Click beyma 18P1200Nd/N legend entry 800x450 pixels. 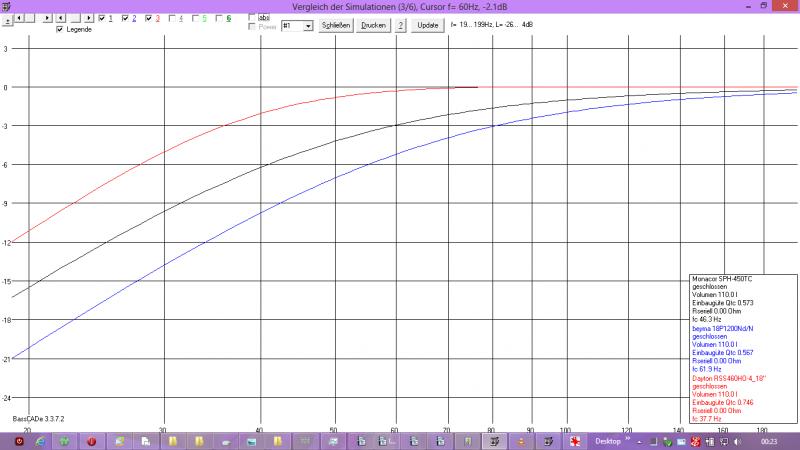point(722,329)
